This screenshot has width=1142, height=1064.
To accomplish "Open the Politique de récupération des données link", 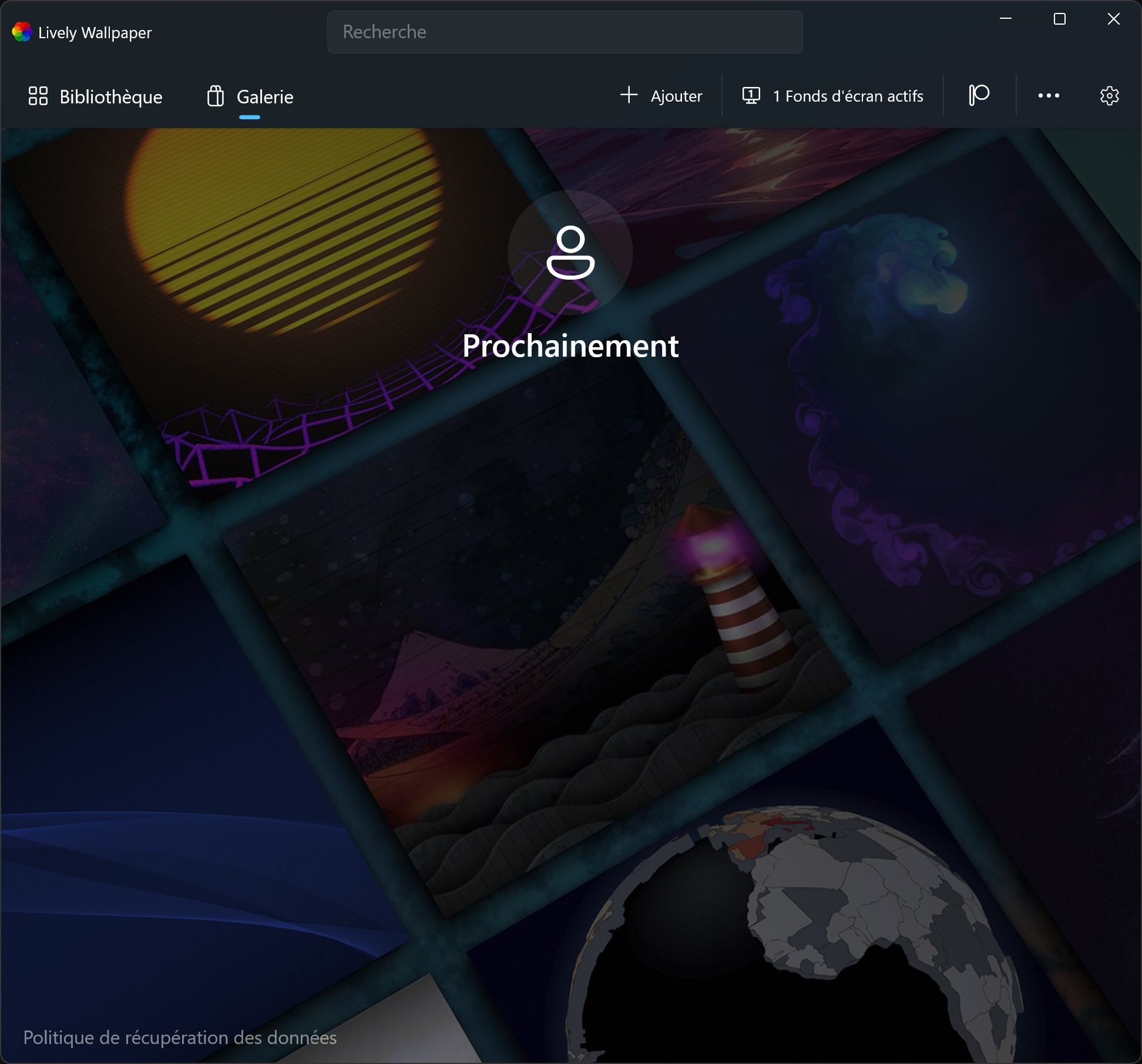I will (x=180, y=1038).
